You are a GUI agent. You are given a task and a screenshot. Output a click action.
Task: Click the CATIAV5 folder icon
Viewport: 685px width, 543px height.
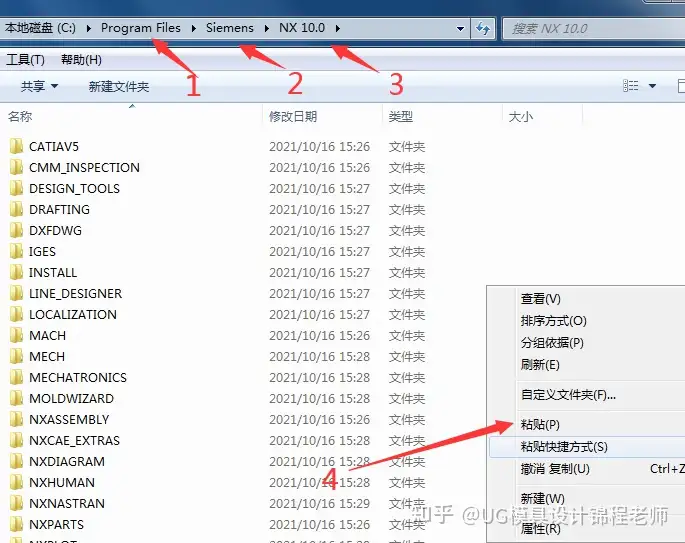[x=16, y=146]
